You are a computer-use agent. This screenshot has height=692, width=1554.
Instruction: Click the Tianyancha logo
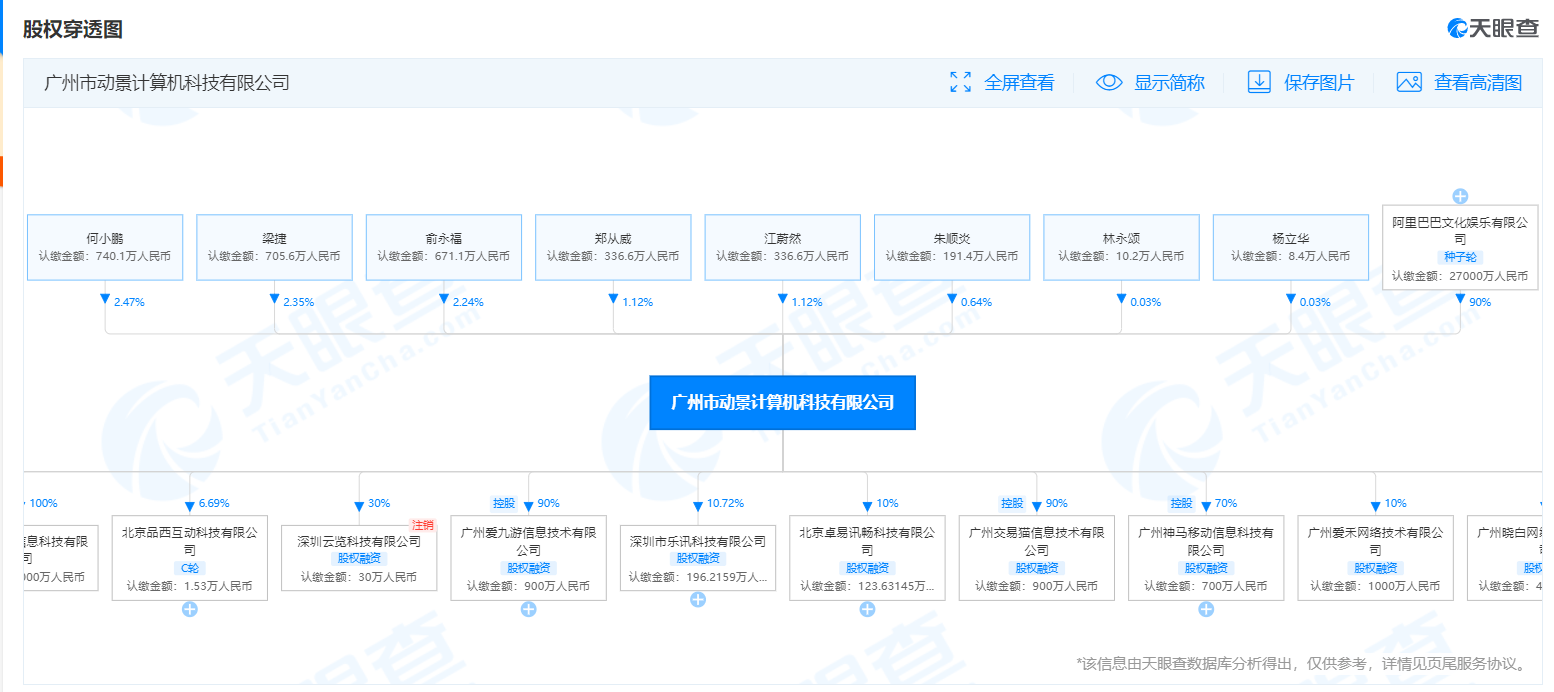point(1493,29)
